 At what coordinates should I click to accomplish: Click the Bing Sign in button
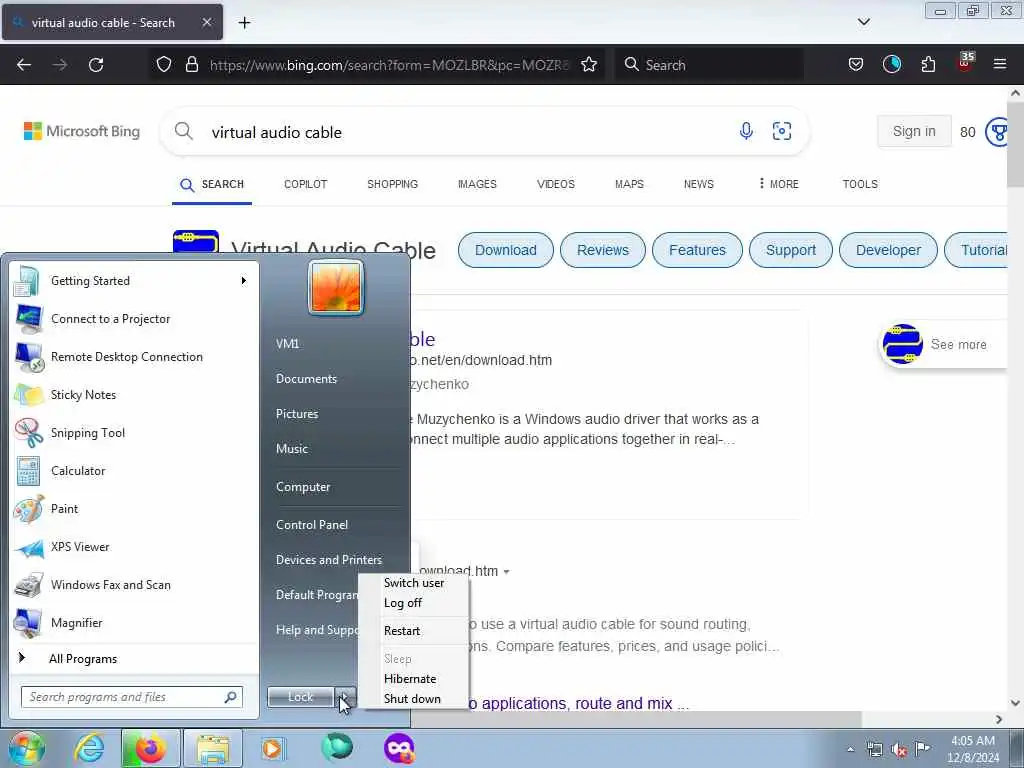click(914, 131)
